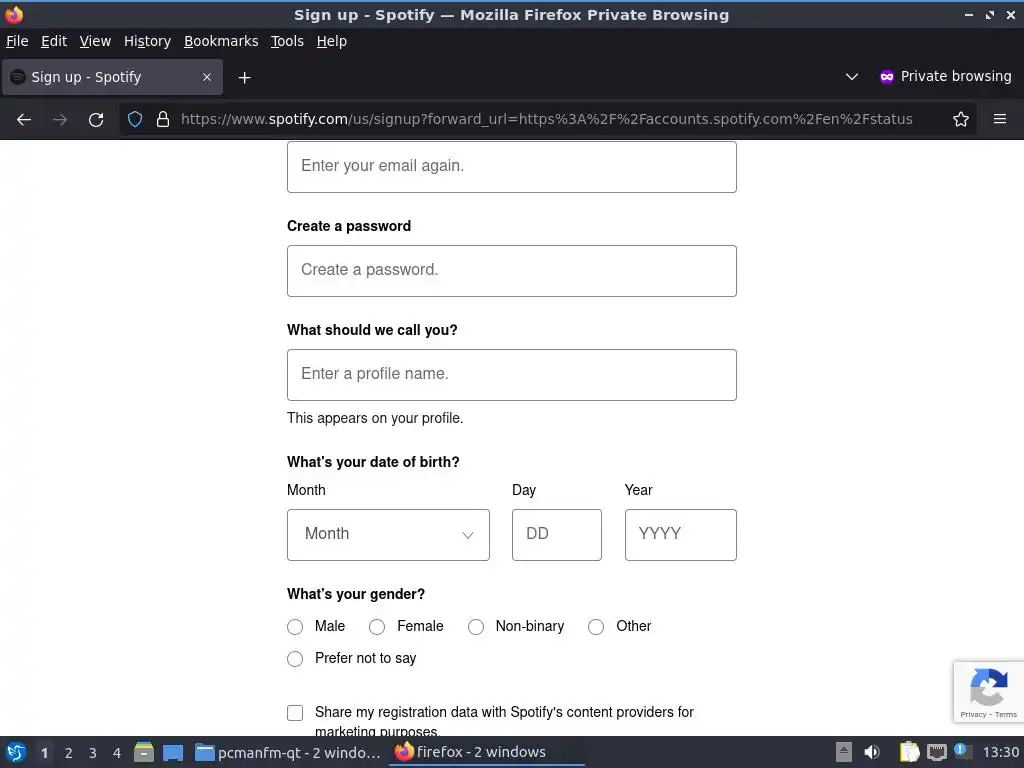The image size is (1024, 768).
Task: Open the History menu
Action: point(147,41)
